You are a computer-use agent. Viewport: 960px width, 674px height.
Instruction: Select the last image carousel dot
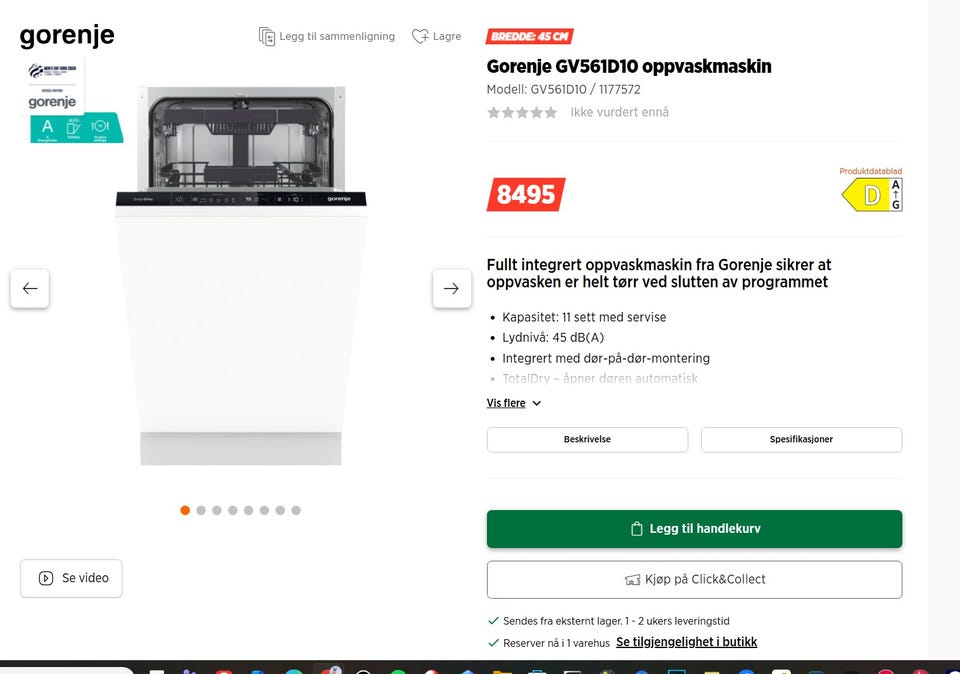296,511
